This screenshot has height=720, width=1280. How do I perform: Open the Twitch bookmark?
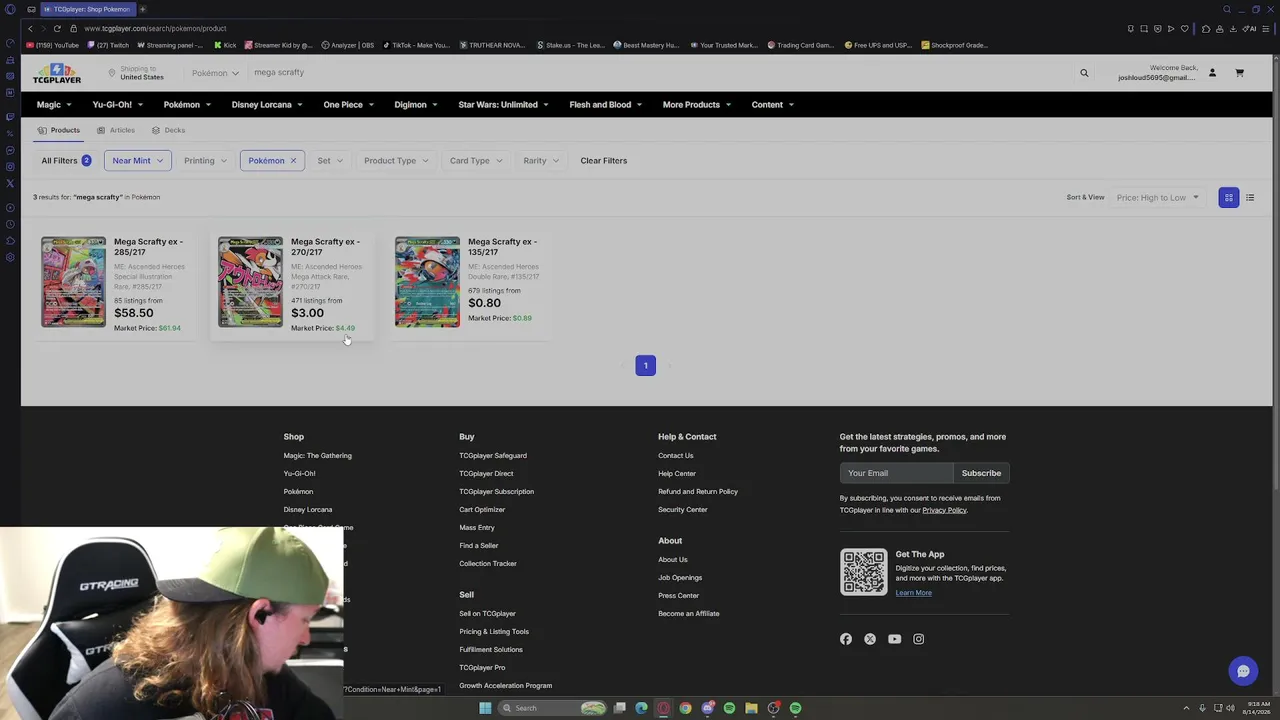click(107, 45)
